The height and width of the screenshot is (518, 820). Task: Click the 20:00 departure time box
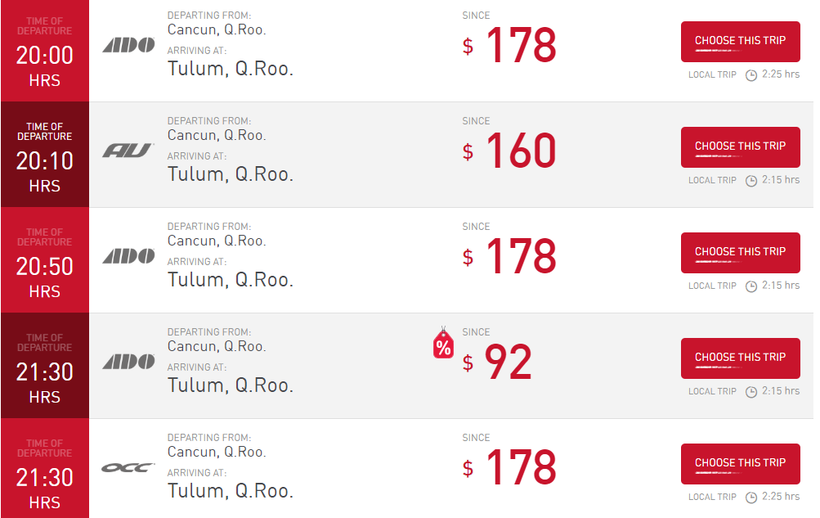tap(45, 49)
